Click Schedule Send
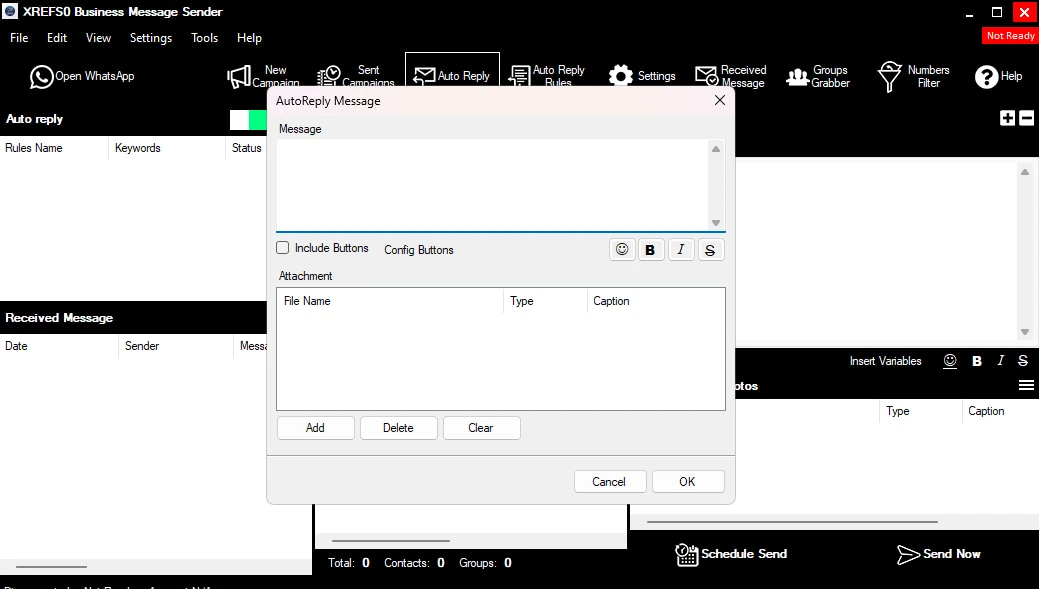Viewport: 1039px width, 589px height. tap(731, 555)
